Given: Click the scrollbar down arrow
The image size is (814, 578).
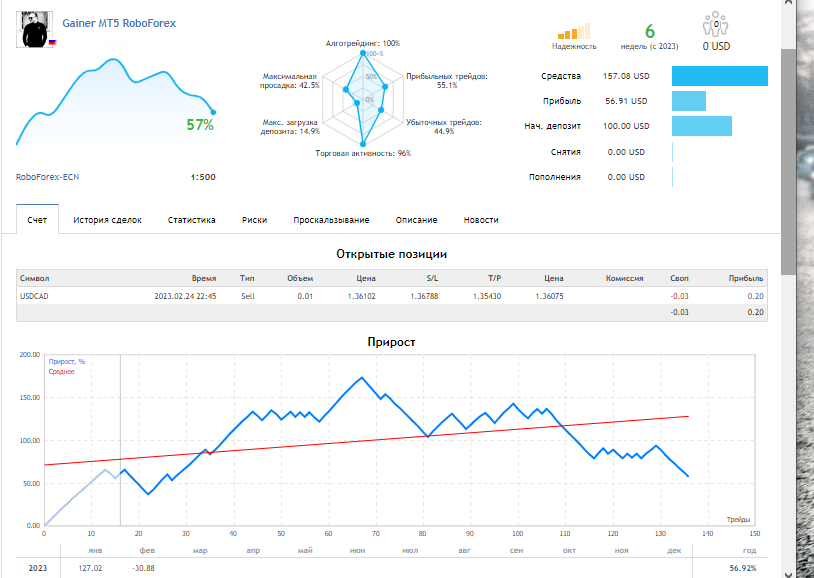Looking at the screenshot, I should coord(788,574).
